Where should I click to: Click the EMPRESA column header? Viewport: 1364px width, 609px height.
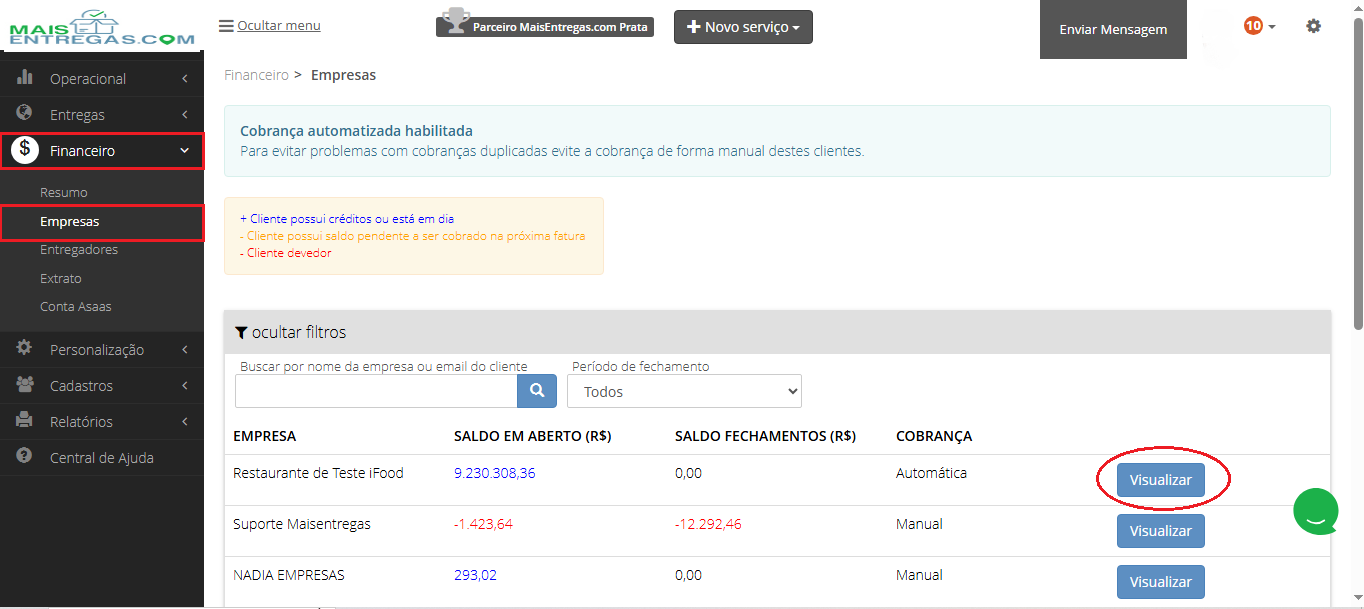264,436
